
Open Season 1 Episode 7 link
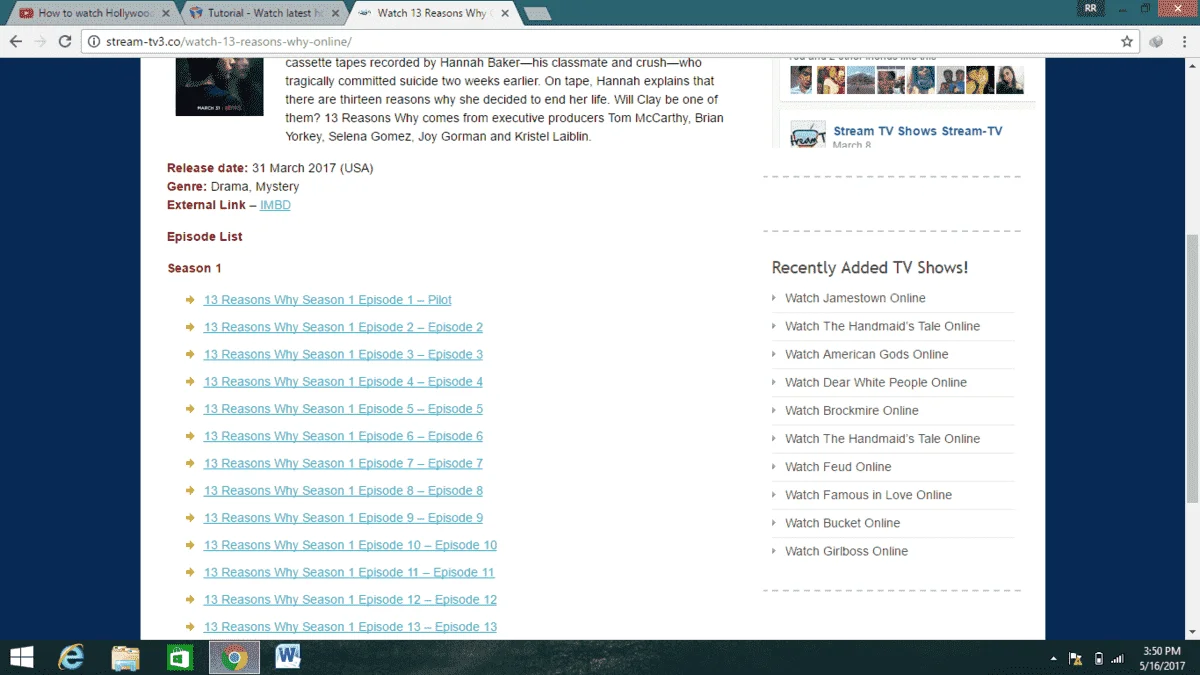343,463
